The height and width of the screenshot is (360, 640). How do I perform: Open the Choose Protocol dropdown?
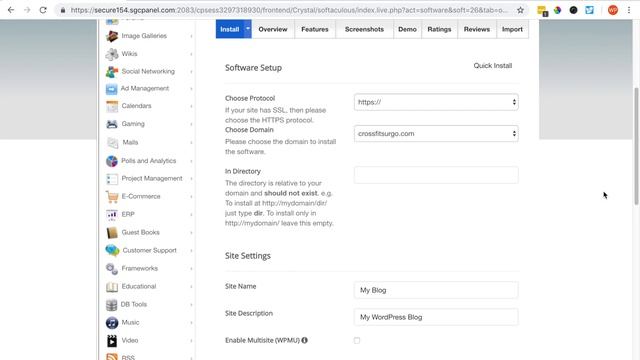tap(436, 102)
